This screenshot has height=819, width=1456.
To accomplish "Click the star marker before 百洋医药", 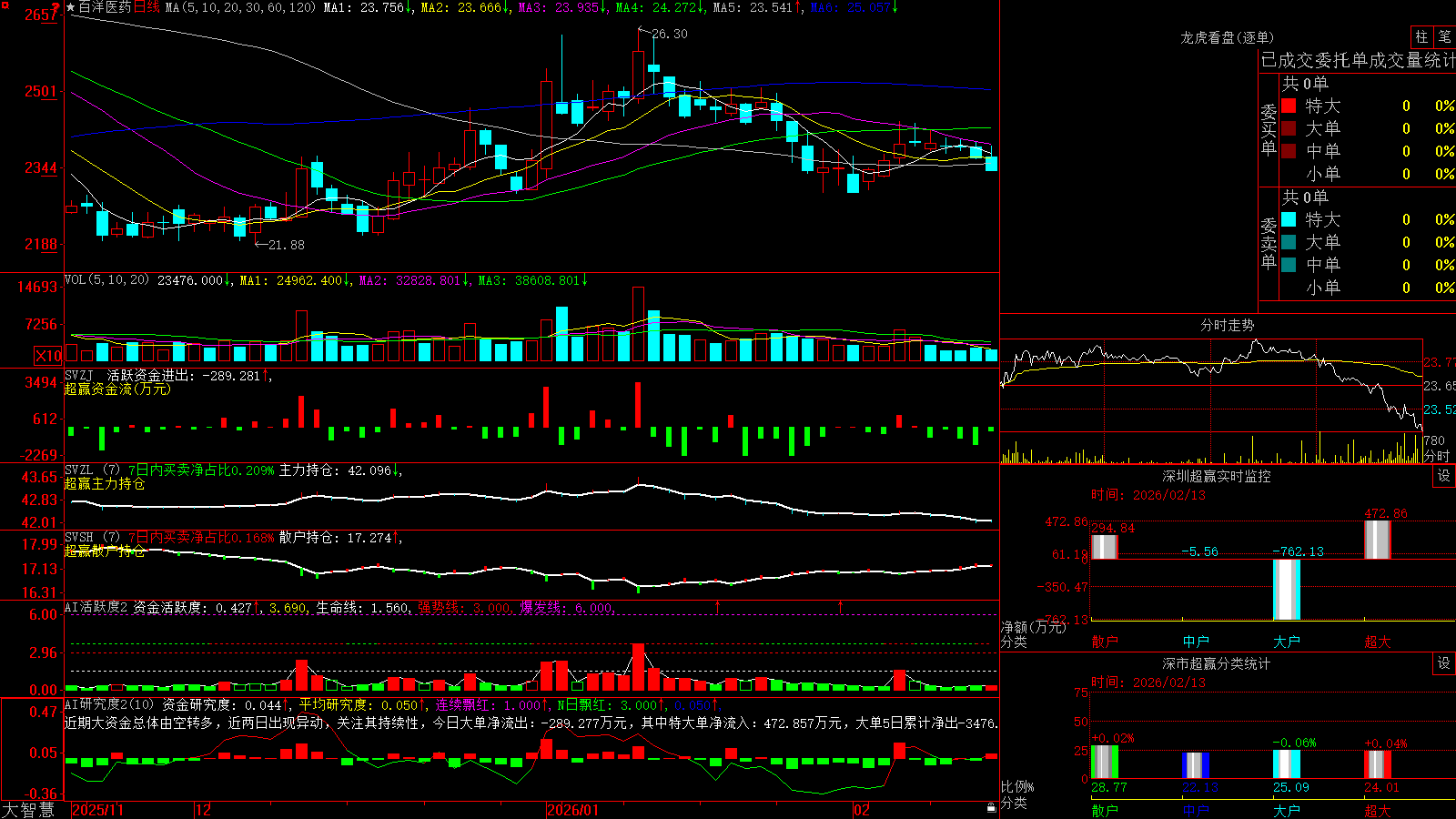I will [70, 7].
